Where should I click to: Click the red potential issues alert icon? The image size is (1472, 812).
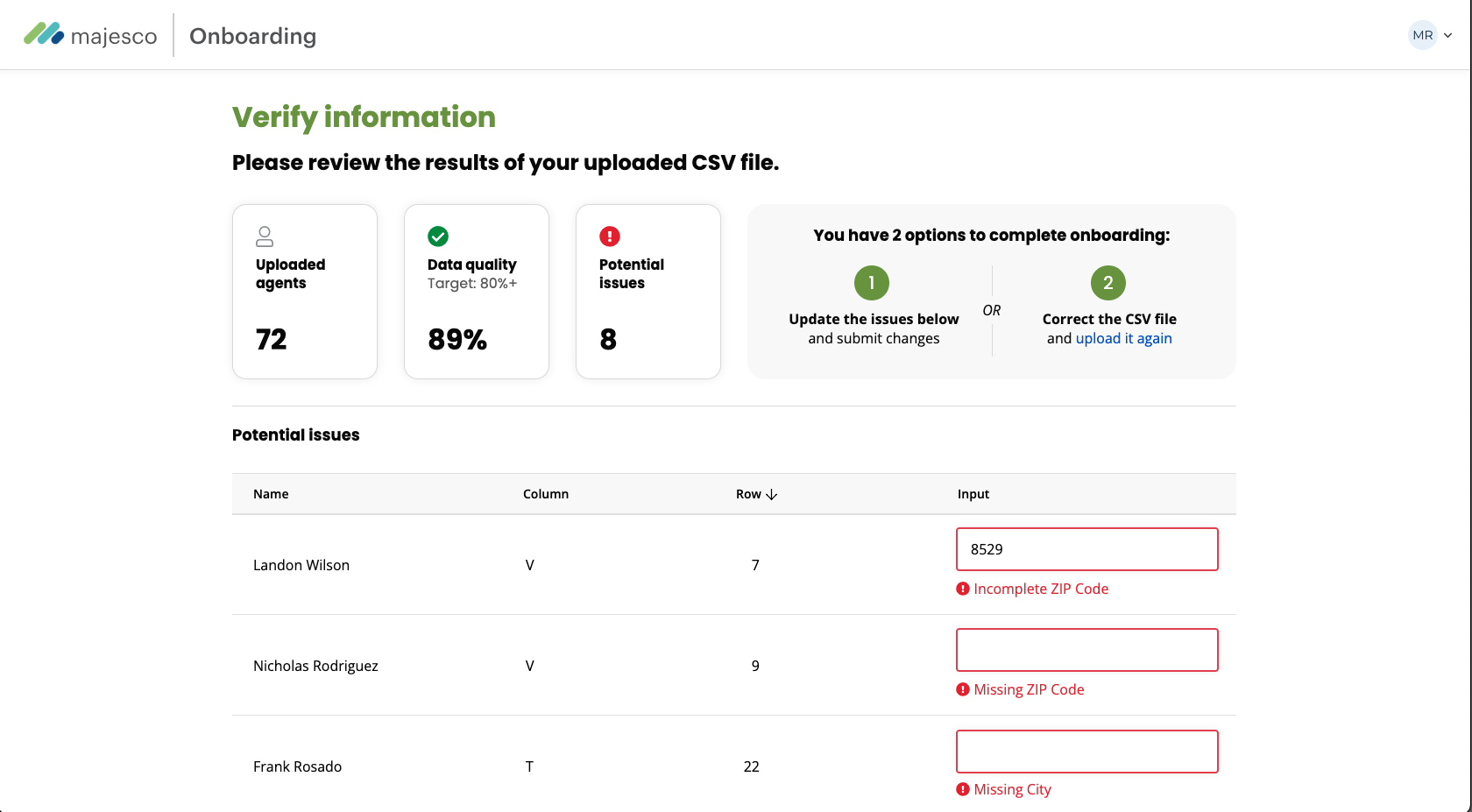coord(610,237)
